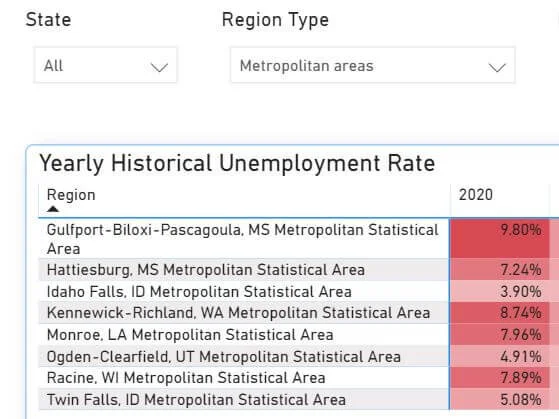559x419 pixels.
Task: Click the Metropolitan areas selection box
Action: 373,65
